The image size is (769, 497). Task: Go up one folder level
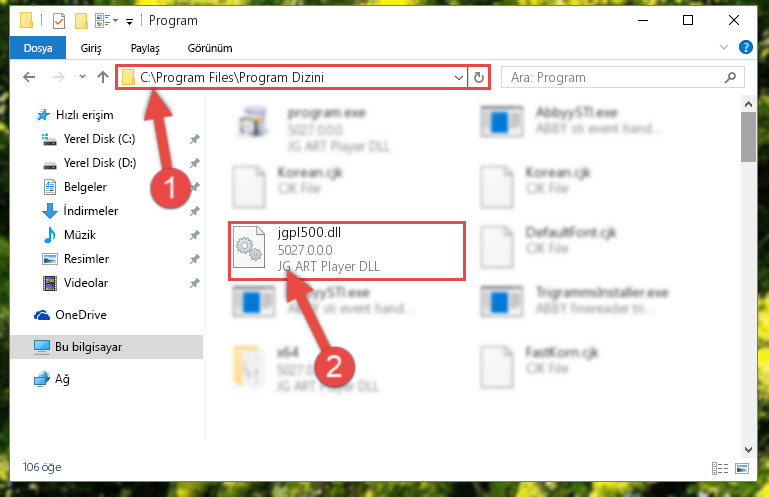(x=103, y=77)
